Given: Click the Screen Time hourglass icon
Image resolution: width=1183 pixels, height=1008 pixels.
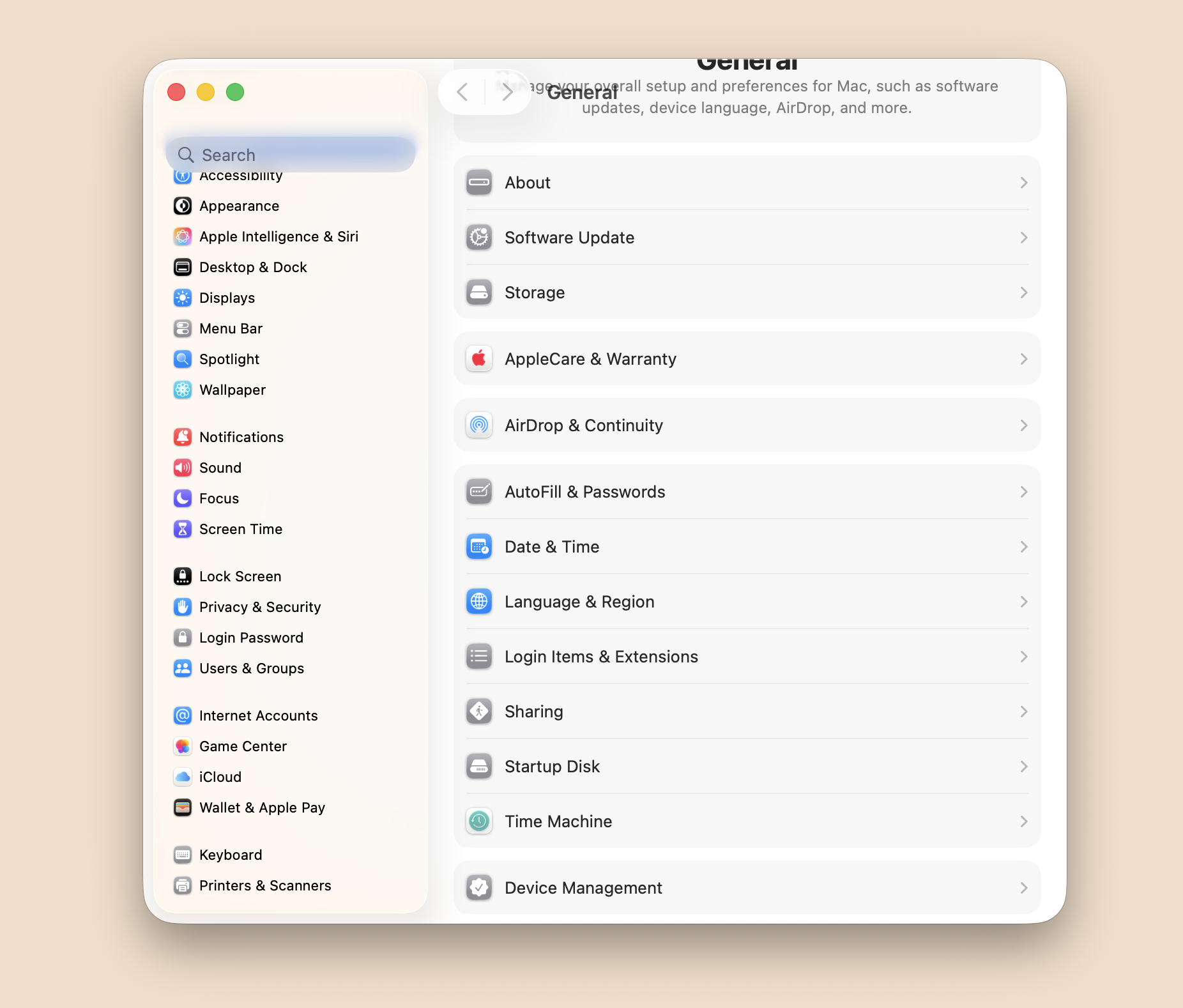Looking at the screenshot, I should [183, 529].
